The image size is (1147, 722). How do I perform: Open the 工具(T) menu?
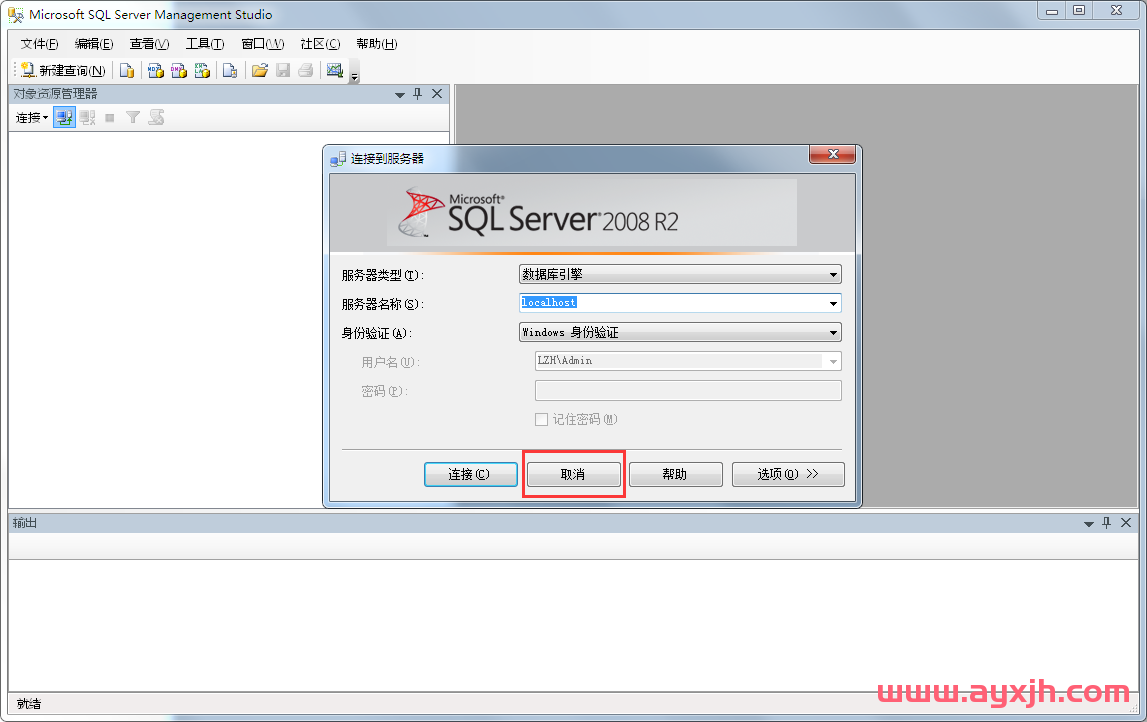tap(205, 44)
